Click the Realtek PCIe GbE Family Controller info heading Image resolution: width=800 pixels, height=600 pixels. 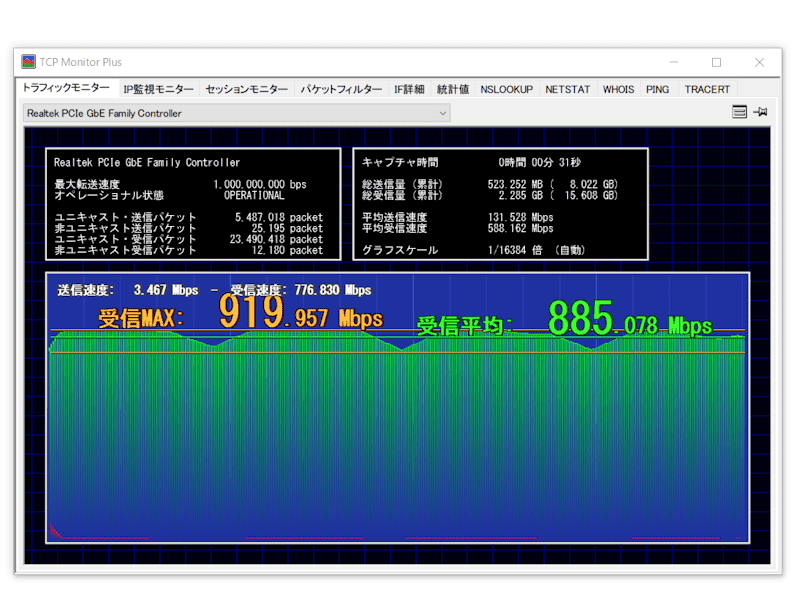click(147, 162)
